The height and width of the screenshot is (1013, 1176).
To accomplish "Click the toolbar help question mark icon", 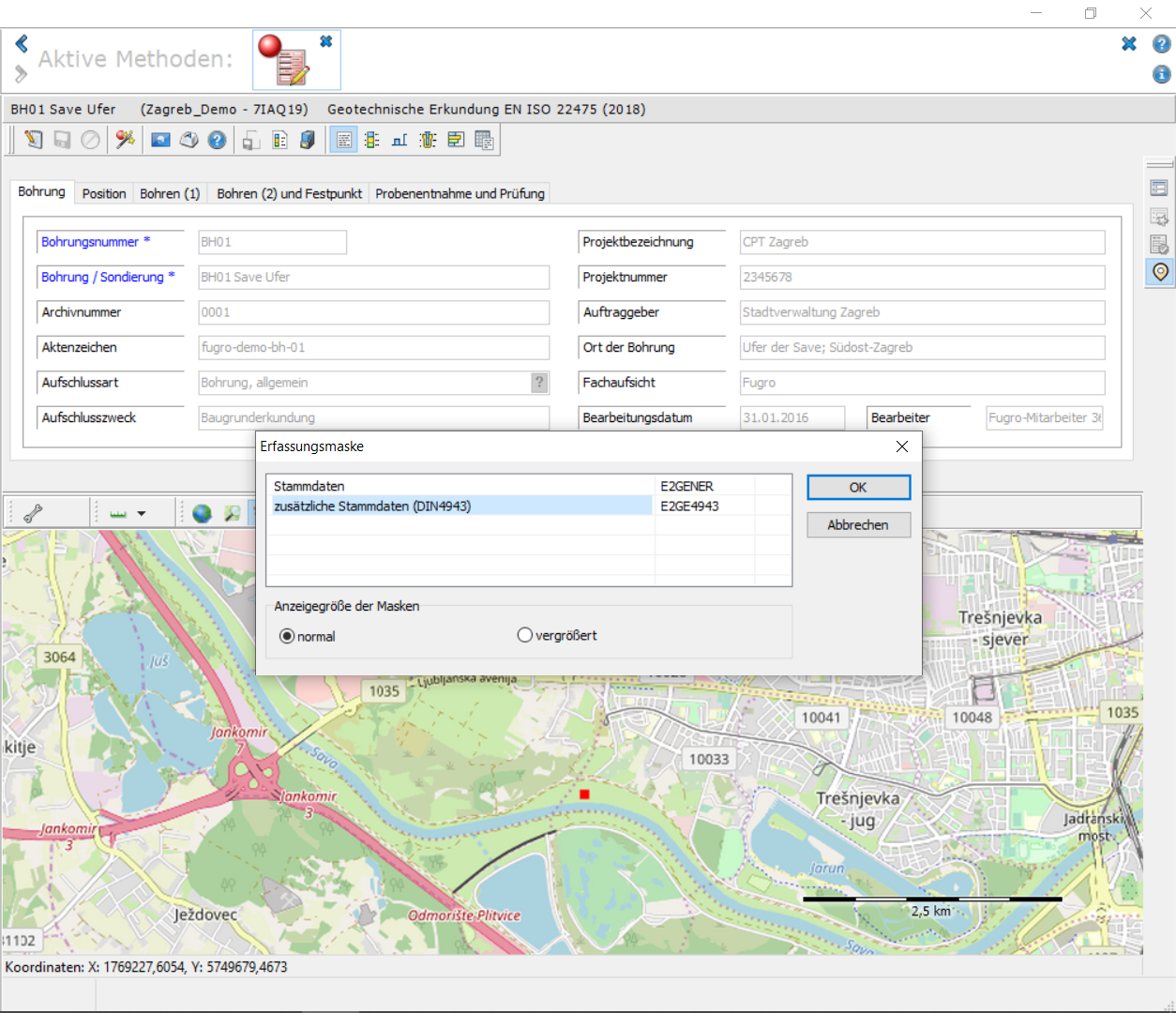I will (217, 140).
